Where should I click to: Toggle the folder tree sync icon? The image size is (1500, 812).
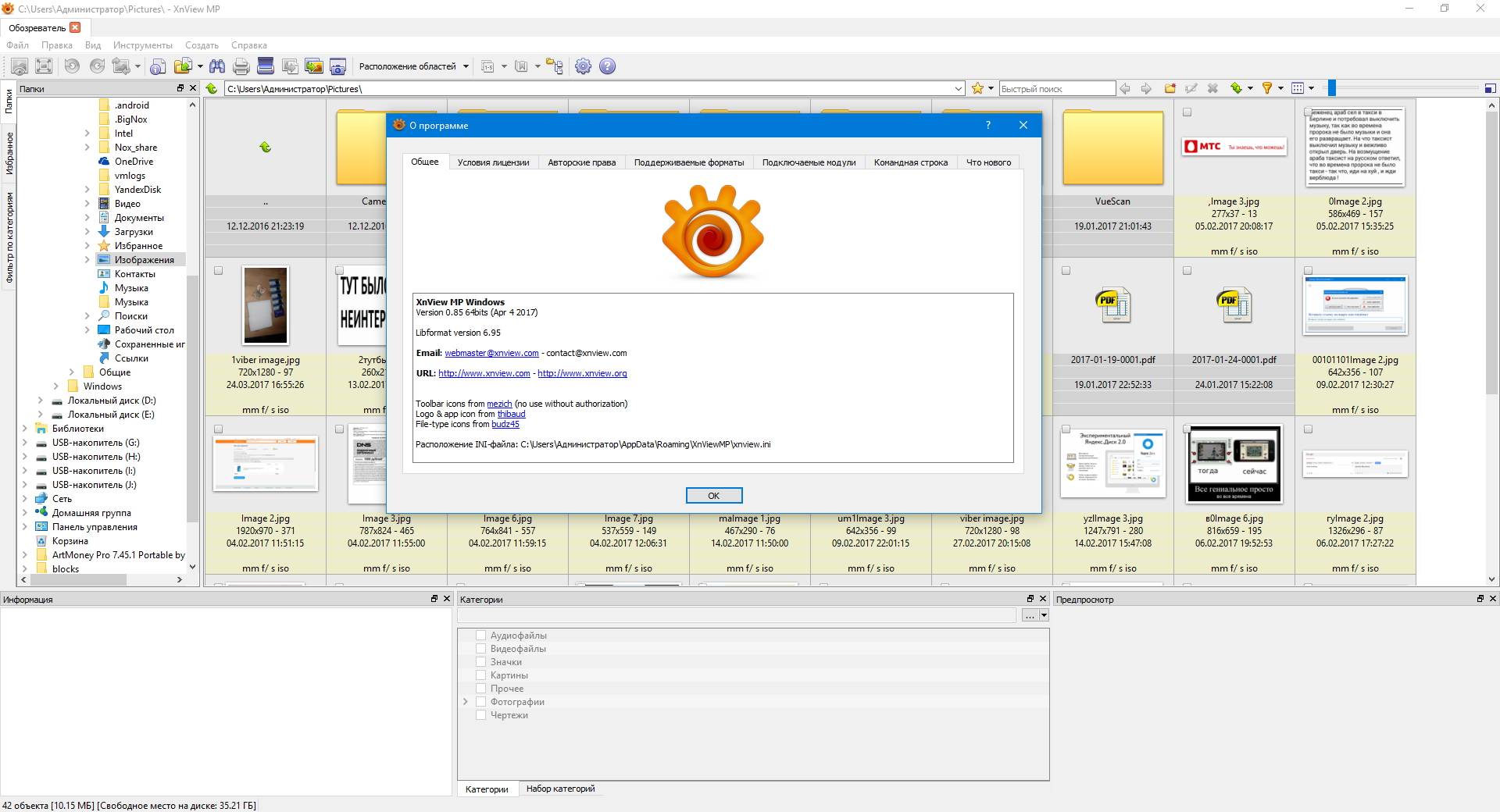click(x=555, y=66)
